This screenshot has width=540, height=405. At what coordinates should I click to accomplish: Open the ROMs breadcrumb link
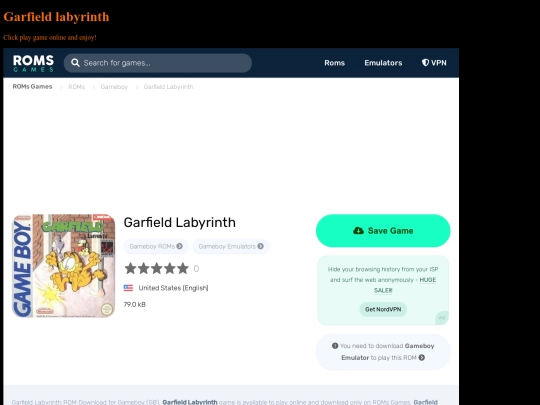(x=76, y=87)
